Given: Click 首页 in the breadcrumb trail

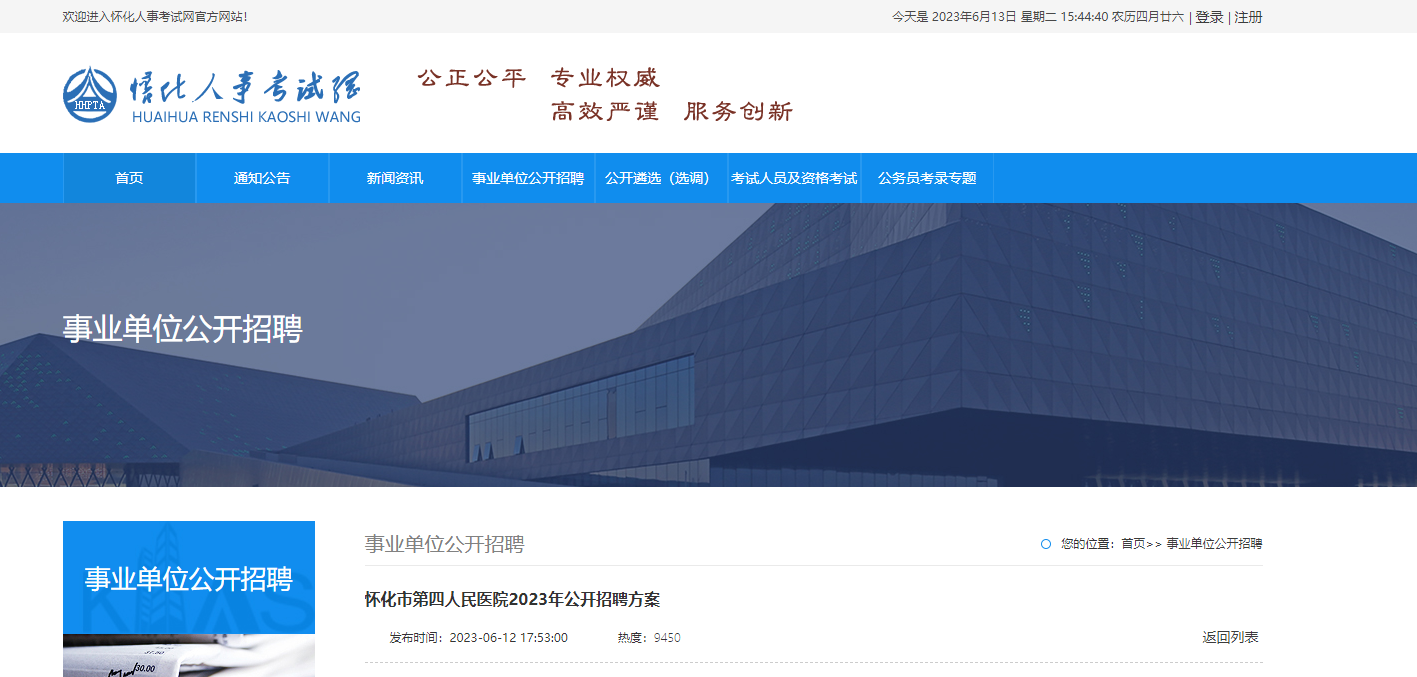Looking at the screenshot, I should pos(1133,544).
